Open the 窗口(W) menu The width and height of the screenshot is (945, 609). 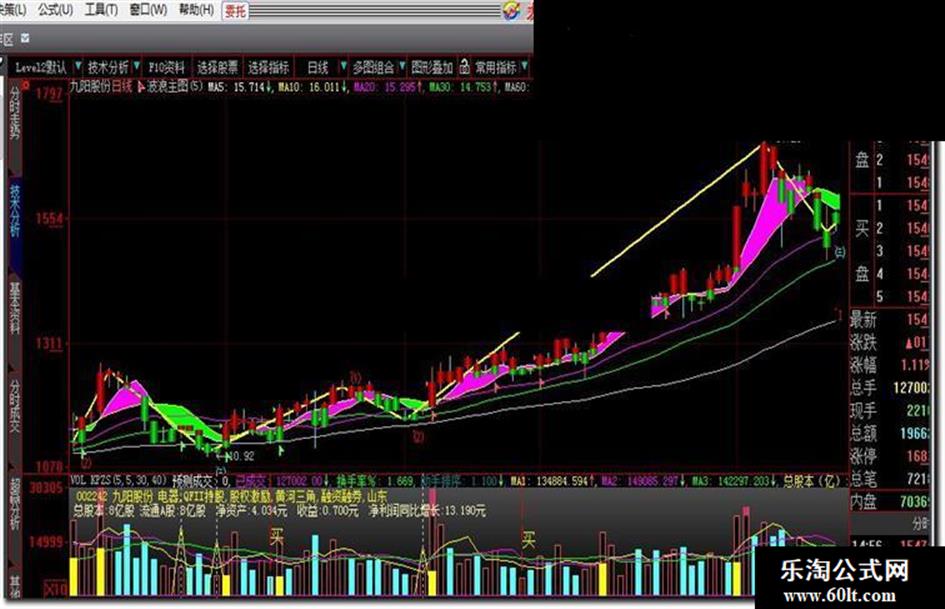click(x=148, y=10)
